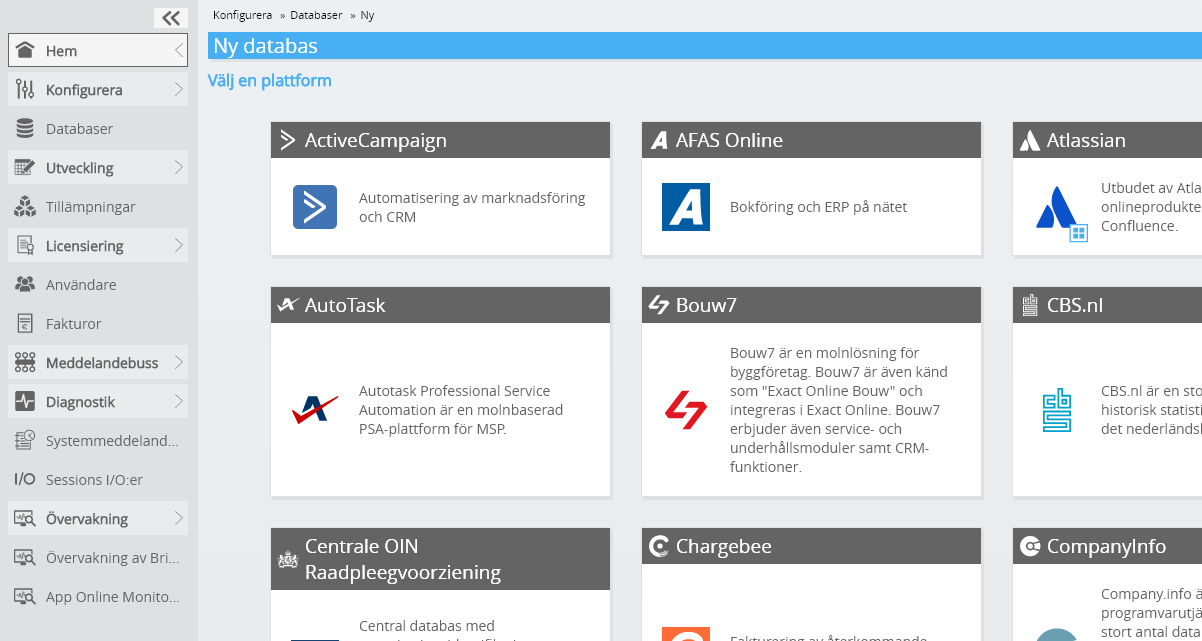
Task: Click the Sessions I/O icon
Action: pos(25,479)
